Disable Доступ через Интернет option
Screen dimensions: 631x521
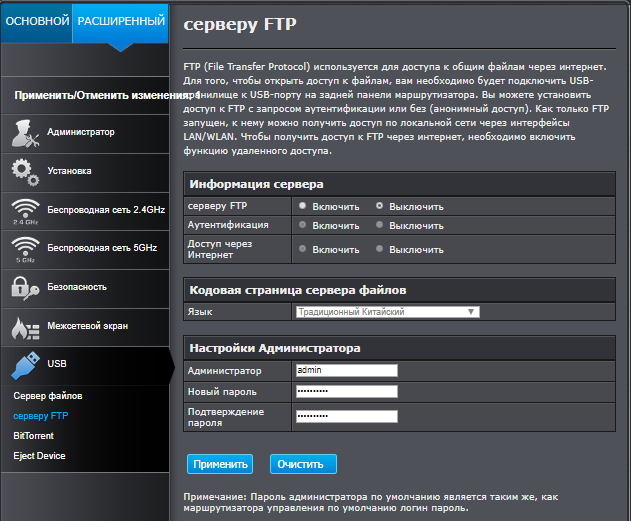coord(379,249)
